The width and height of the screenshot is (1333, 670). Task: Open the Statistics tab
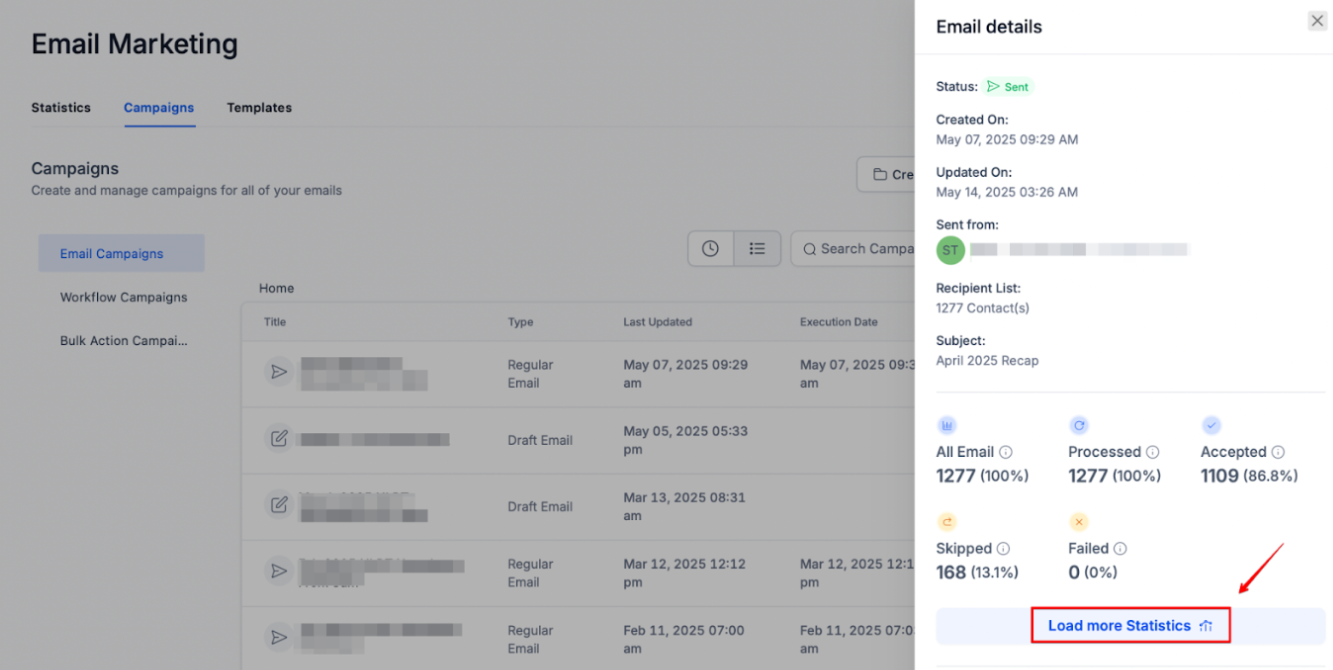[x=61, y=107]
